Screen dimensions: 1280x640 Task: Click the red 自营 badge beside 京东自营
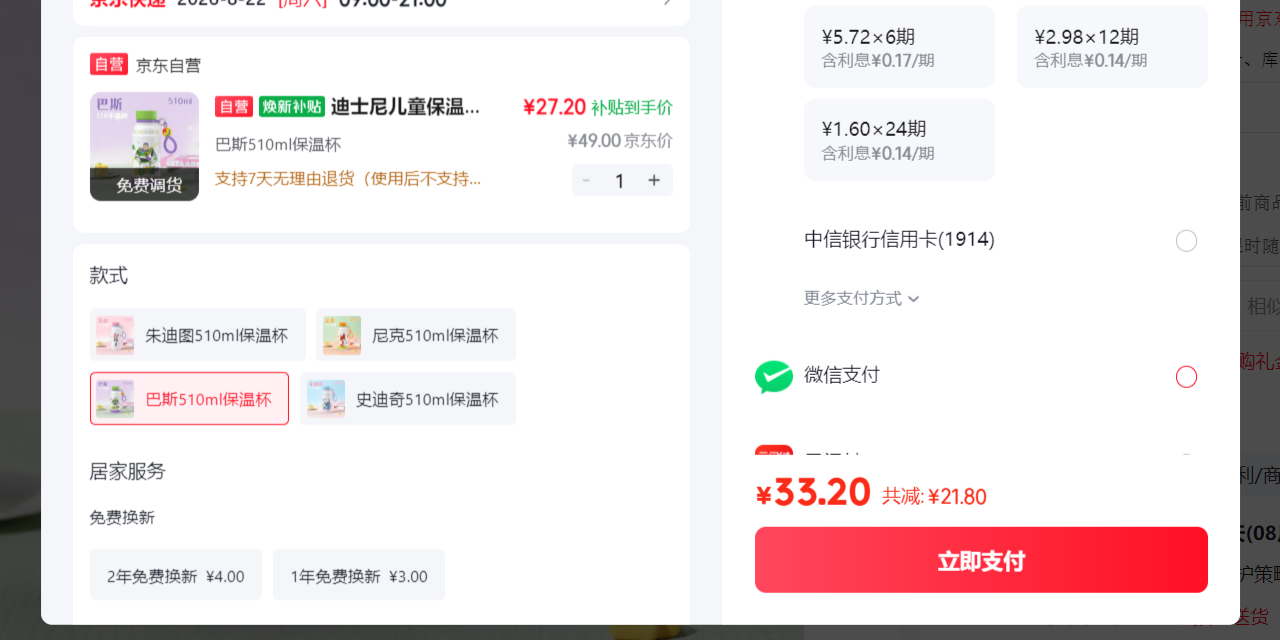[x=109, y=65]
